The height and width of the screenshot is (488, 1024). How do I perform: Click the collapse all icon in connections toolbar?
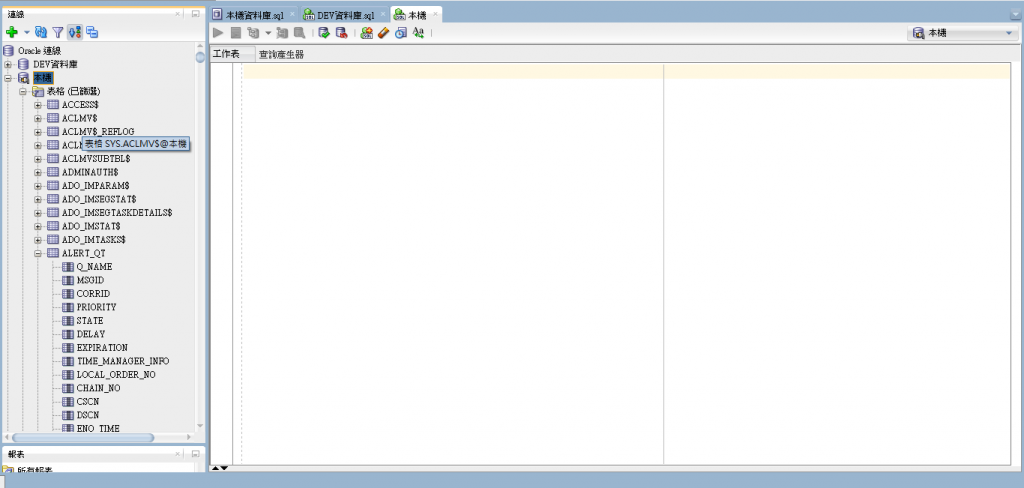pos(92,32)
